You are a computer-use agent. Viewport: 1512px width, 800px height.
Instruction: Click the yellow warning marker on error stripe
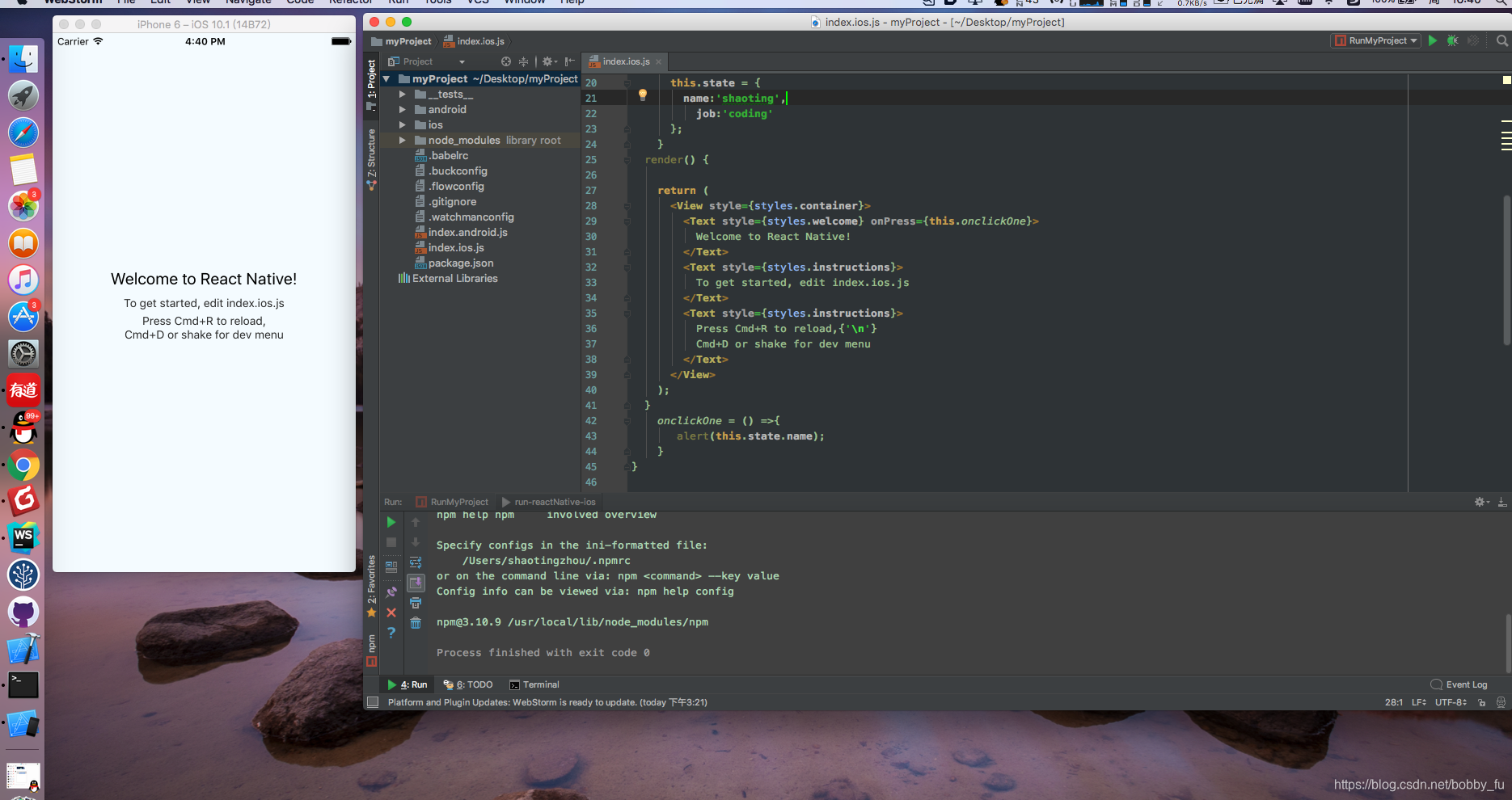1507,80
